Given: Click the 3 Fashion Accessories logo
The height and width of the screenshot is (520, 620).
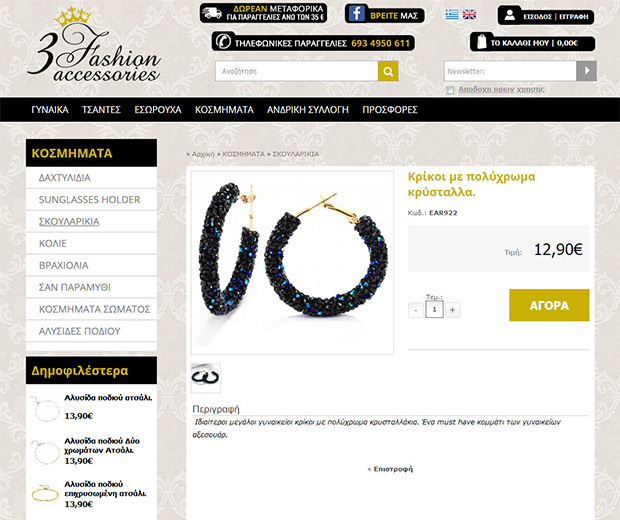Looking at the screenshot, I should [94, 45].
